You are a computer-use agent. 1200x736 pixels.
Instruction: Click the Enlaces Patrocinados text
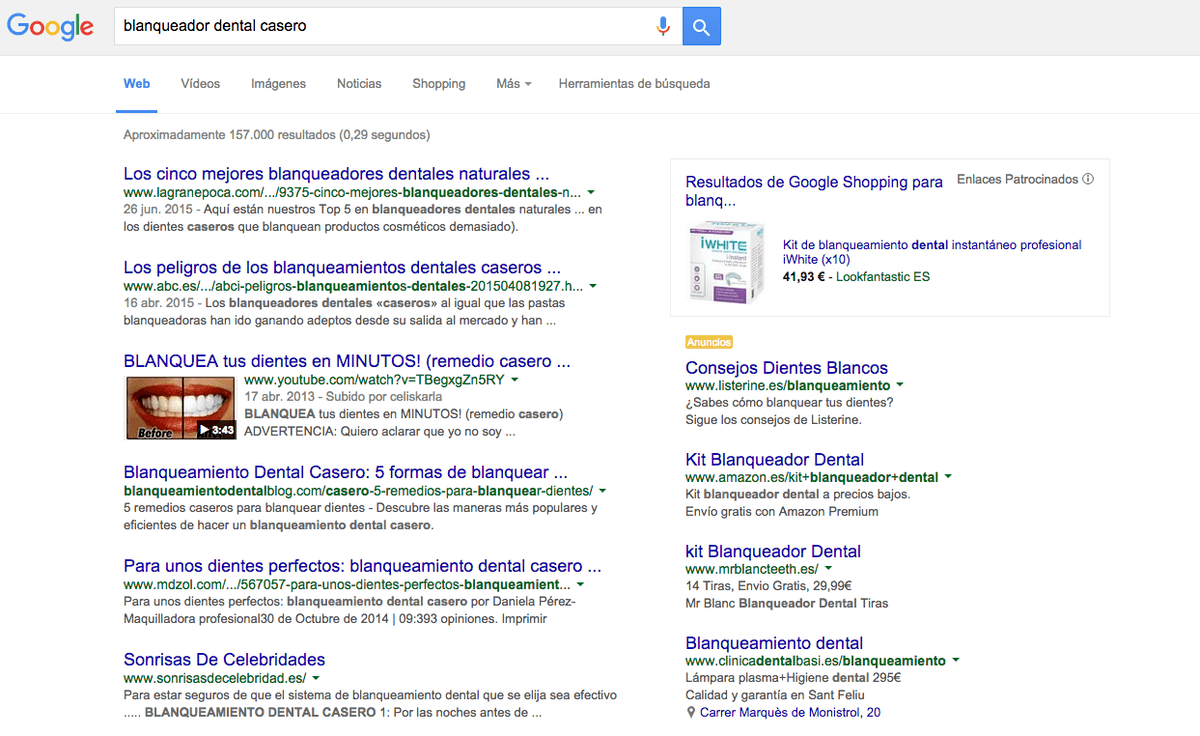coord(1018,180)
